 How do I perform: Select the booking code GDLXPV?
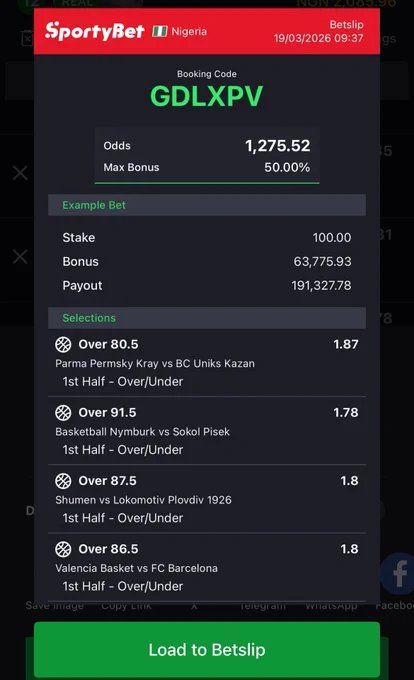(206, 96)
